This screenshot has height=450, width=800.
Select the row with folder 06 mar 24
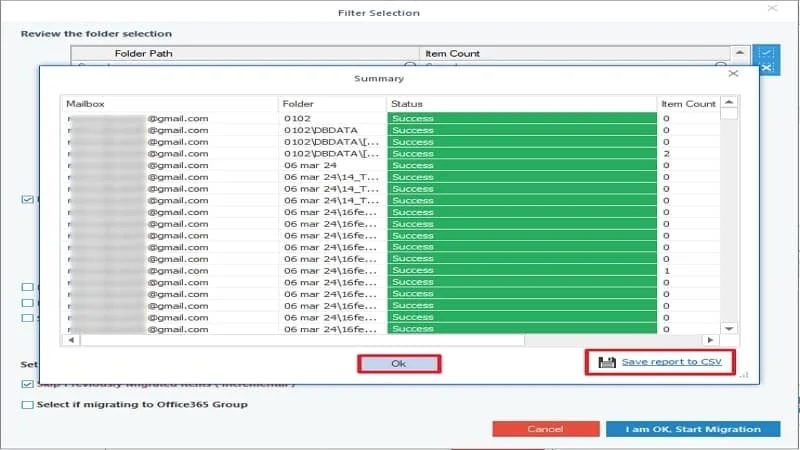[x=391, y=165]
